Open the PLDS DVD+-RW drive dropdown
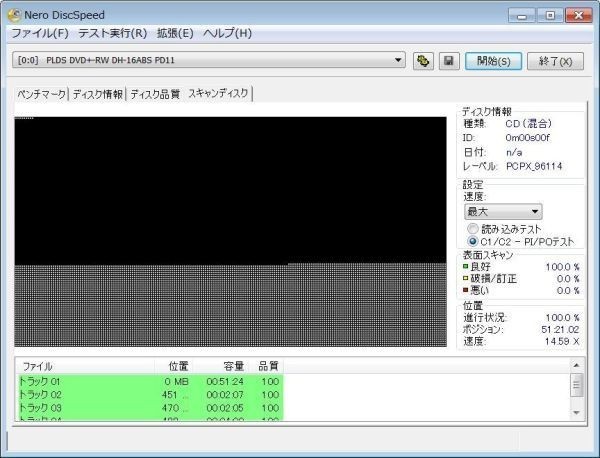The width and height of the screenshot is (600, 458). point(209,60)
